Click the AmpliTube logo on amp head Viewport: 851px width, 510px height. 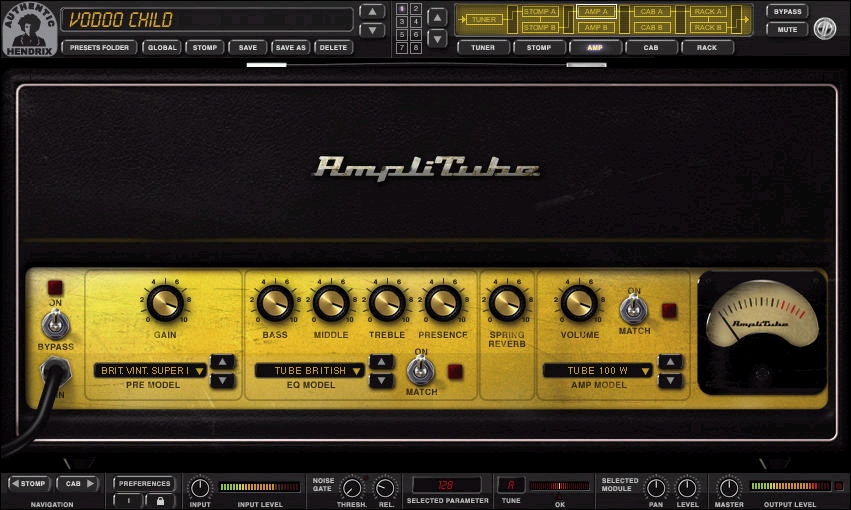427,167
